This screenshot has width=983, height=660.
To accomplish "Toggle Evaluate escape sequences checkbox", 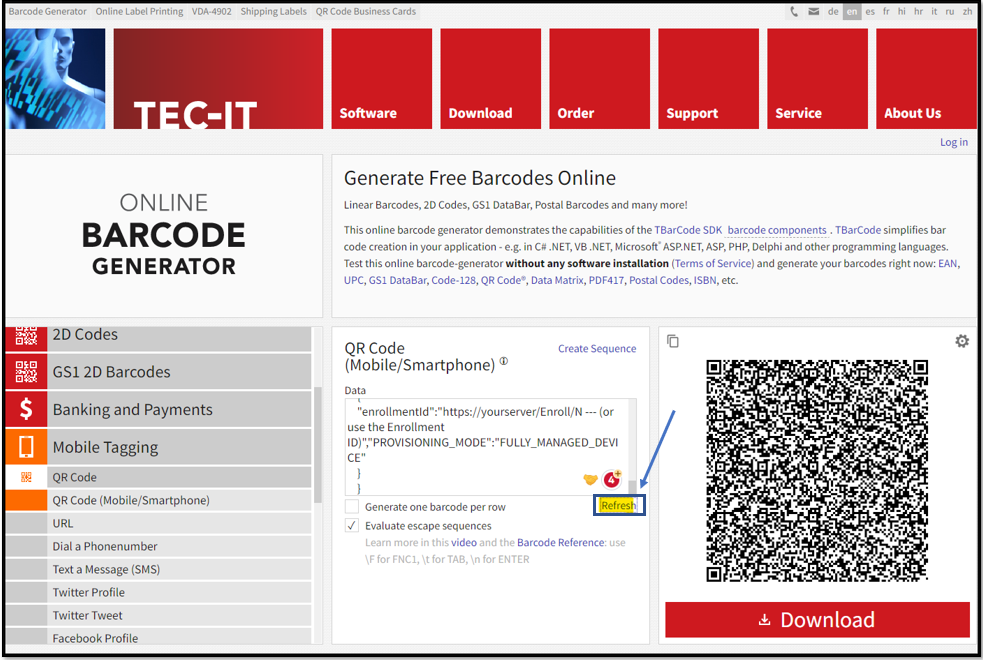I will (352, 525).
